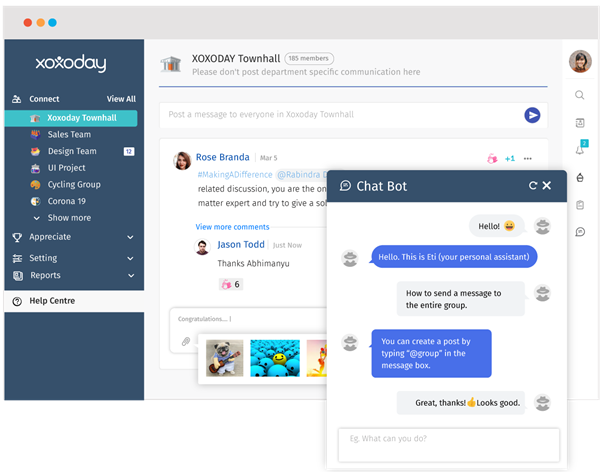Screen dimensions: 602x472
Task: Click the Setting sliders icon
Action: click(x=17, y=258)
